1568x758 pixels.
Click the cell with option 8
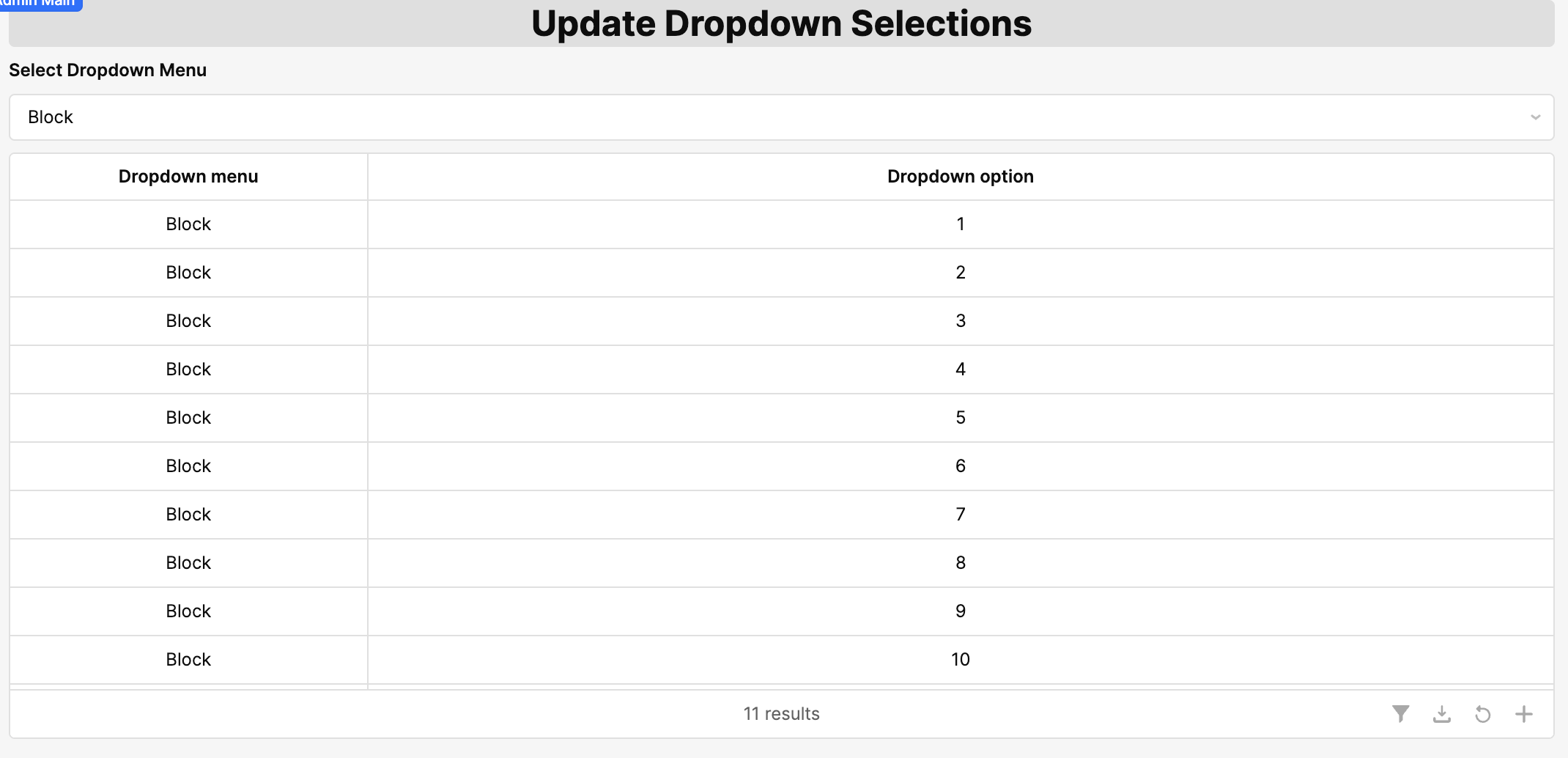[960, 563]
